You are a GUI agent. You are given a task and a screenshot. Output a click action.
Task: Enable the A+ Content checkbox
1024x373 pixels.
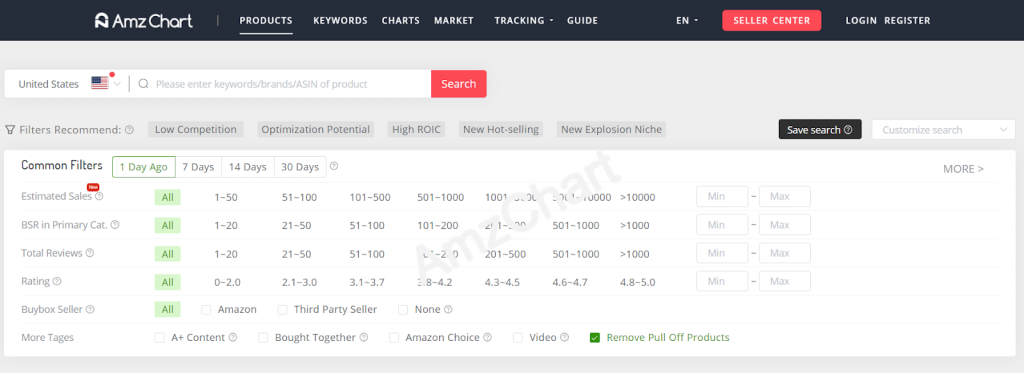coord(159,338)
